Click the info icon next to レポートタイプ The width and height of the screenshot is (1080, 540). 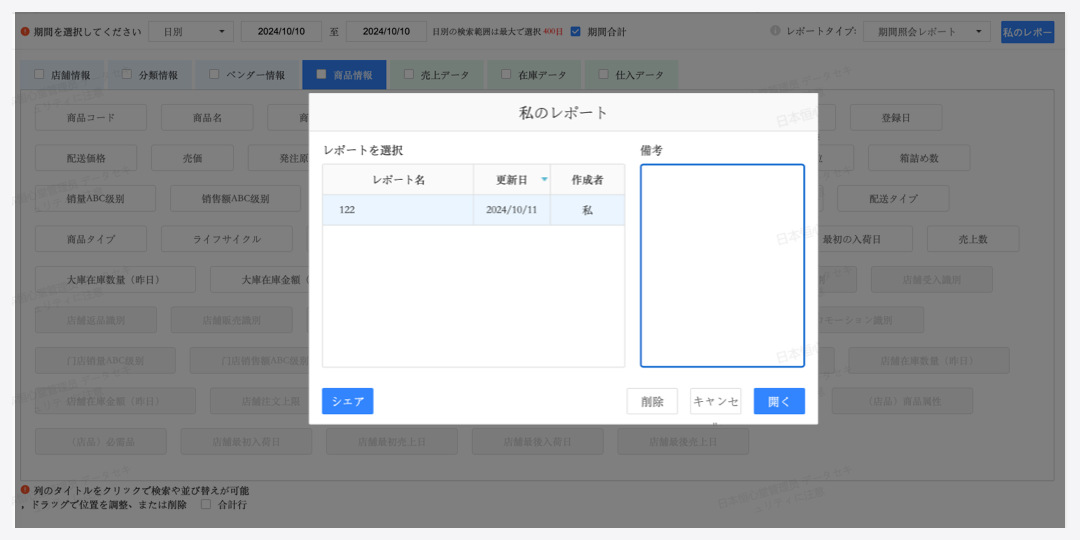coord(775,31)
